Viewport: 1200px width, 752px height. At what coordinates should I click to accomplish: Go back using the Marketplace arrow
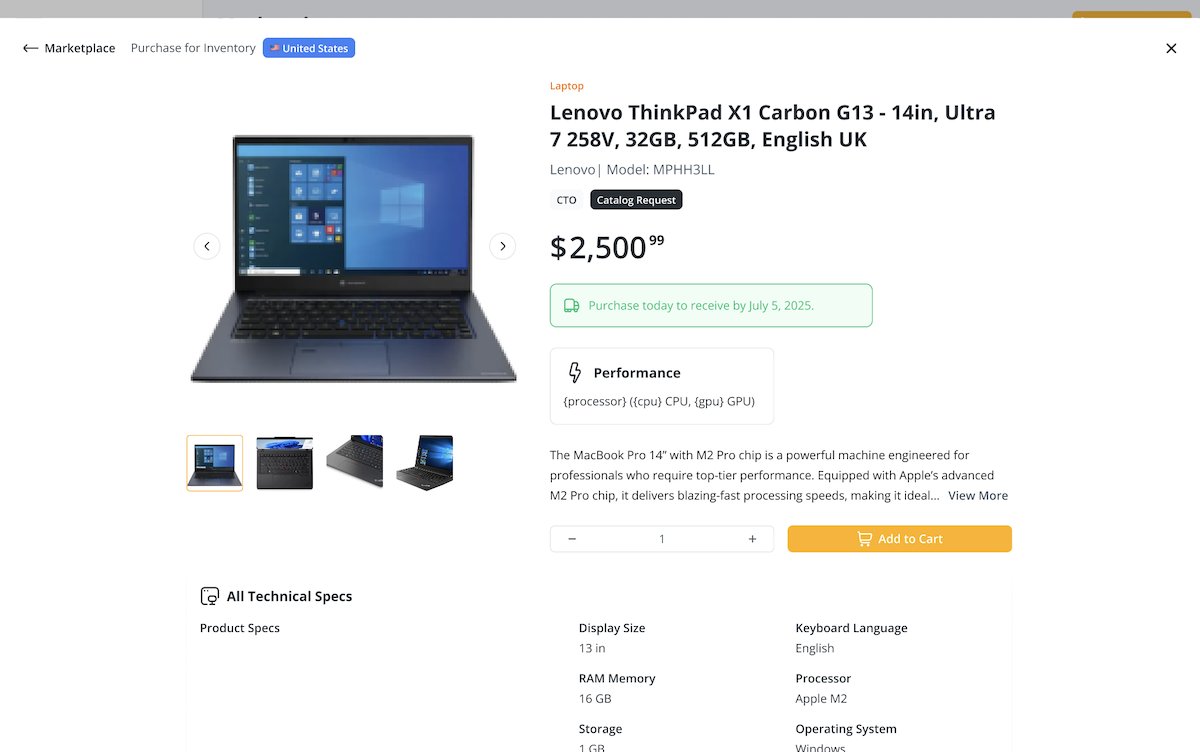(x=30, y=48)
